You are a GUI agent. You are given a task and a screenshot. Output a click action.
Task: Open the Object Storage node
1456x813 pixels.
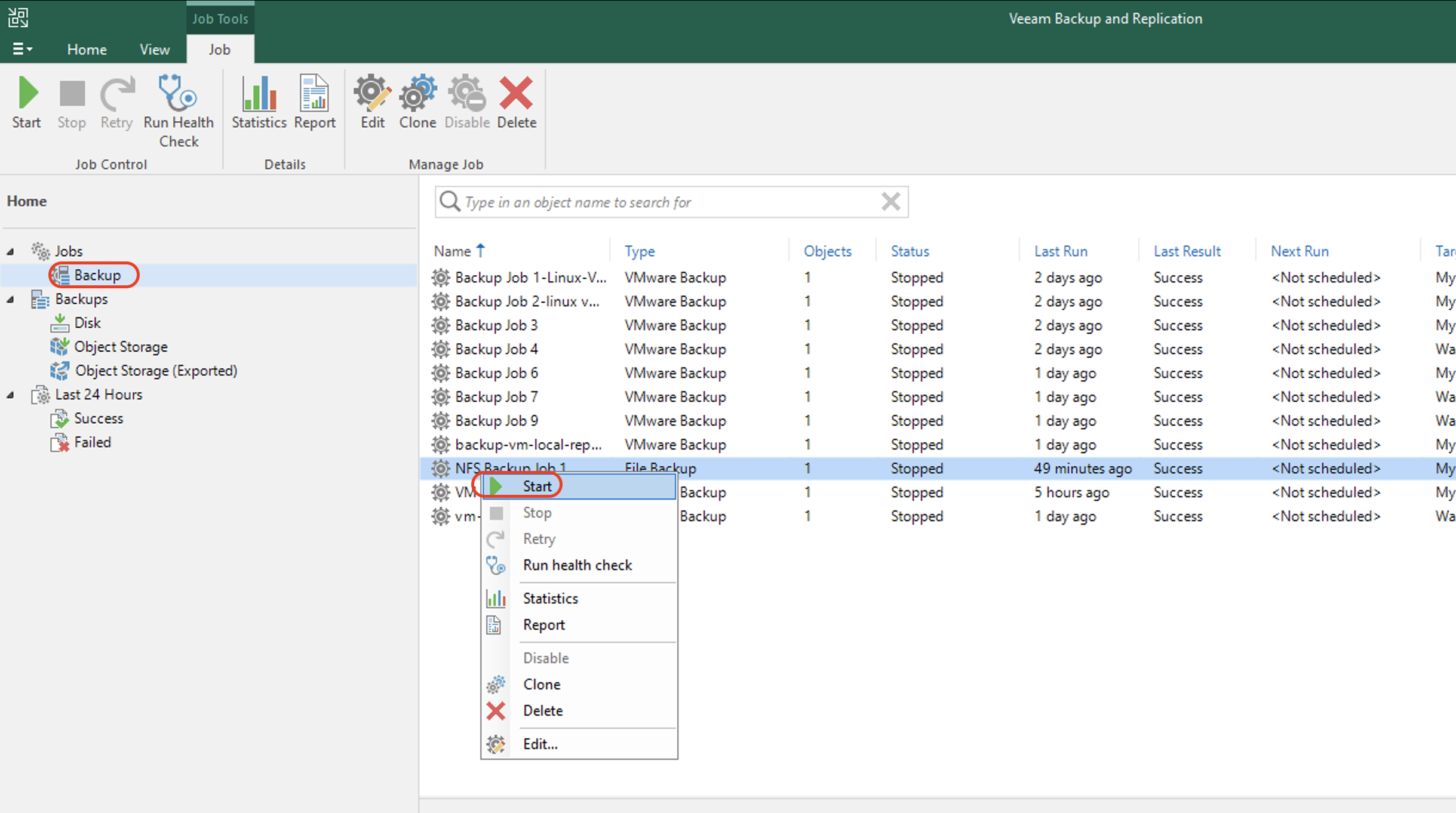(121, 347)
